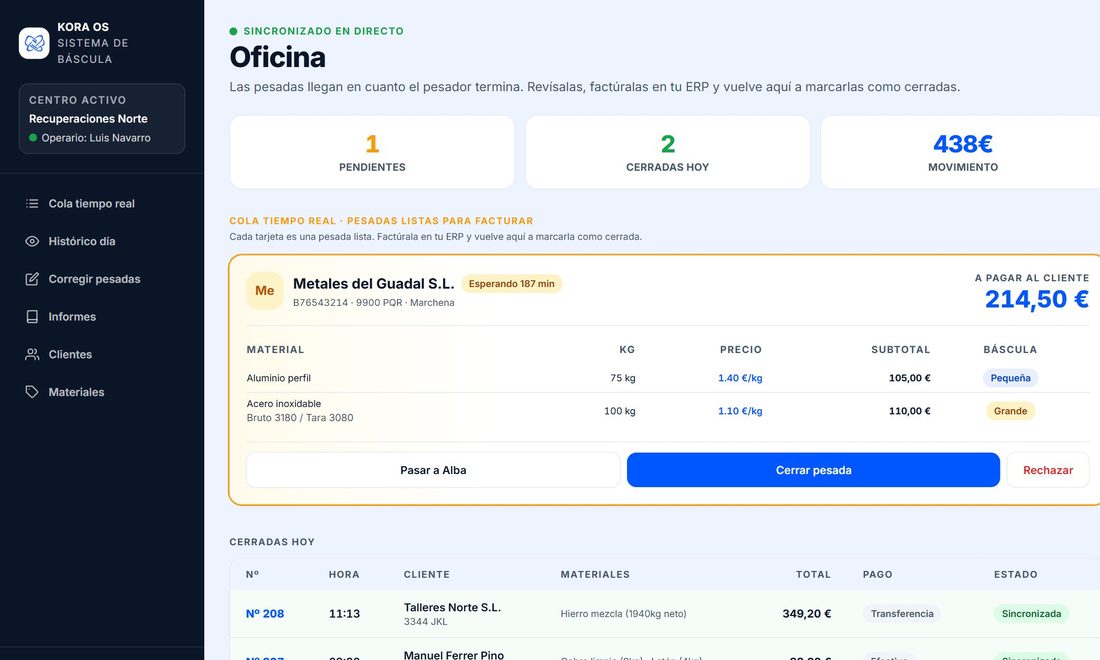
Task: Click the Materiales tag icon
Action: click(x=32, y=392)
